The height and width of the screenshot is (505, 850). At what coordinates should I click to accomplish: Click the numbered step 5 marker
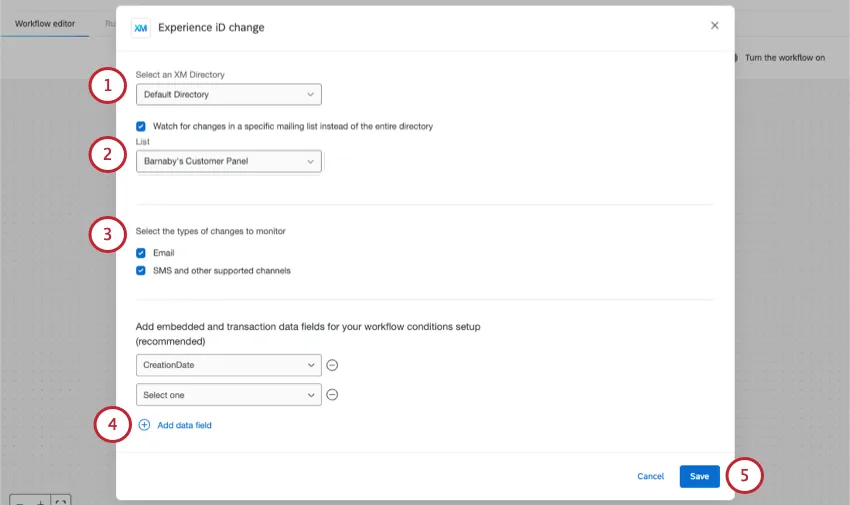[x=745, y=476]
